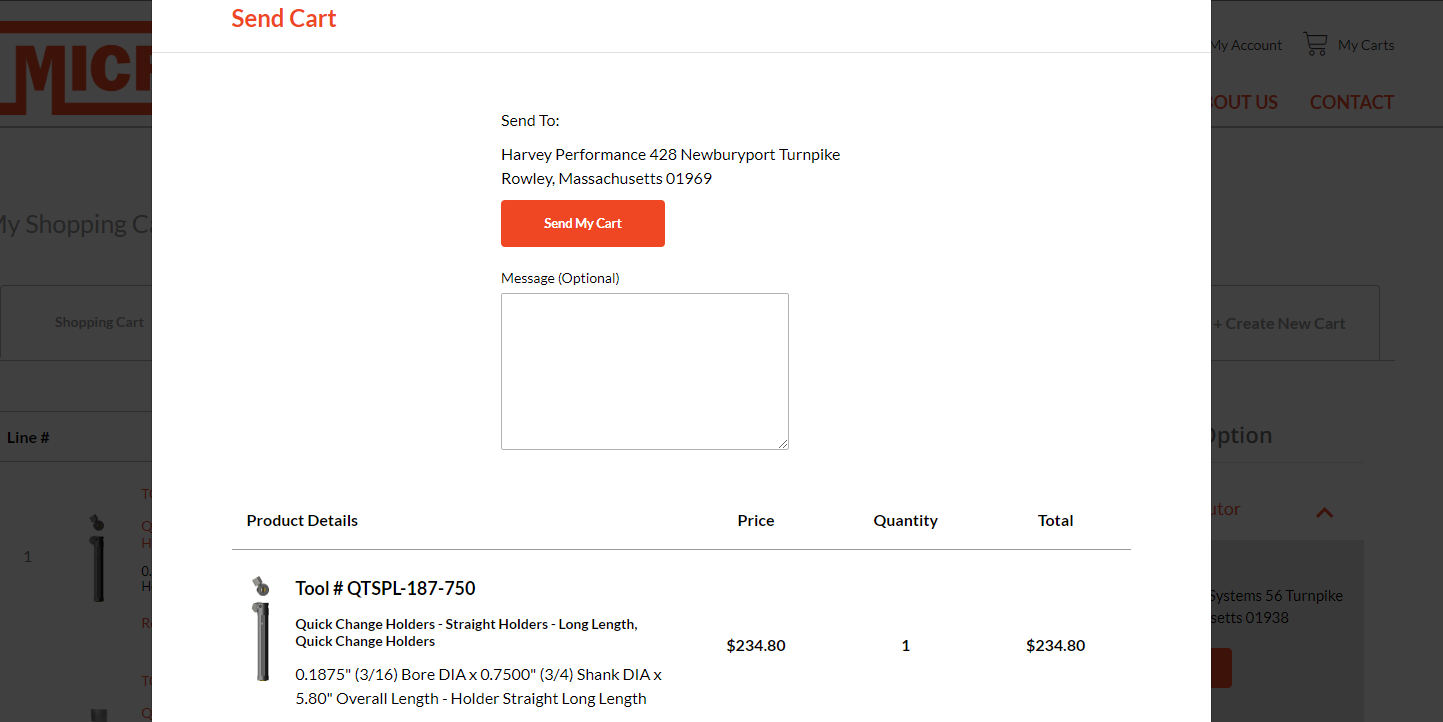
Task: Click inside the optional Message text box
Action: (644, 371)
